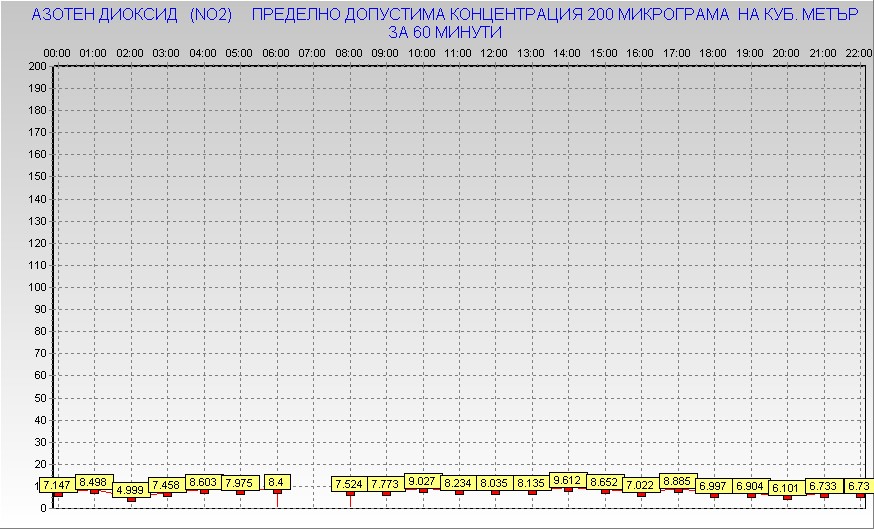The width and height of the screenshot is (874, 529).
Task: Select the 8.135 value label
Action: 532,483
